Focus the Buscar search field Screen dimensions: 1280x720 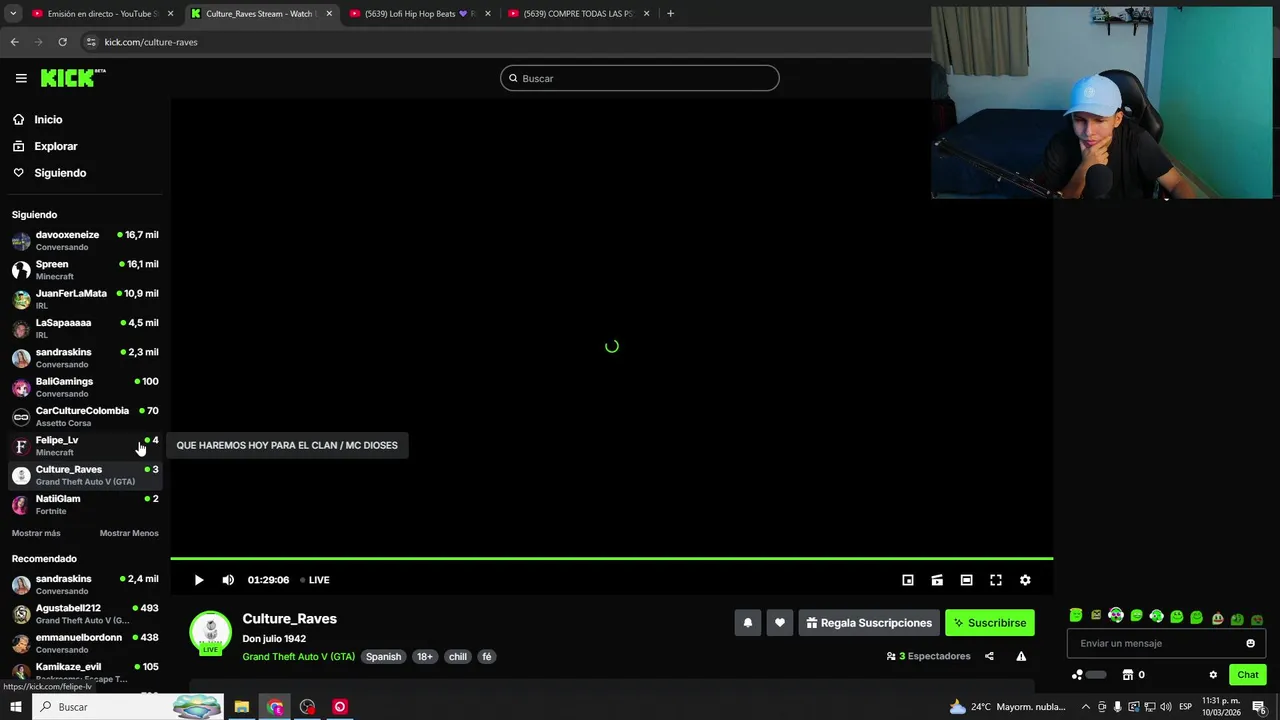pyautogui.click(x=640, y=78)
